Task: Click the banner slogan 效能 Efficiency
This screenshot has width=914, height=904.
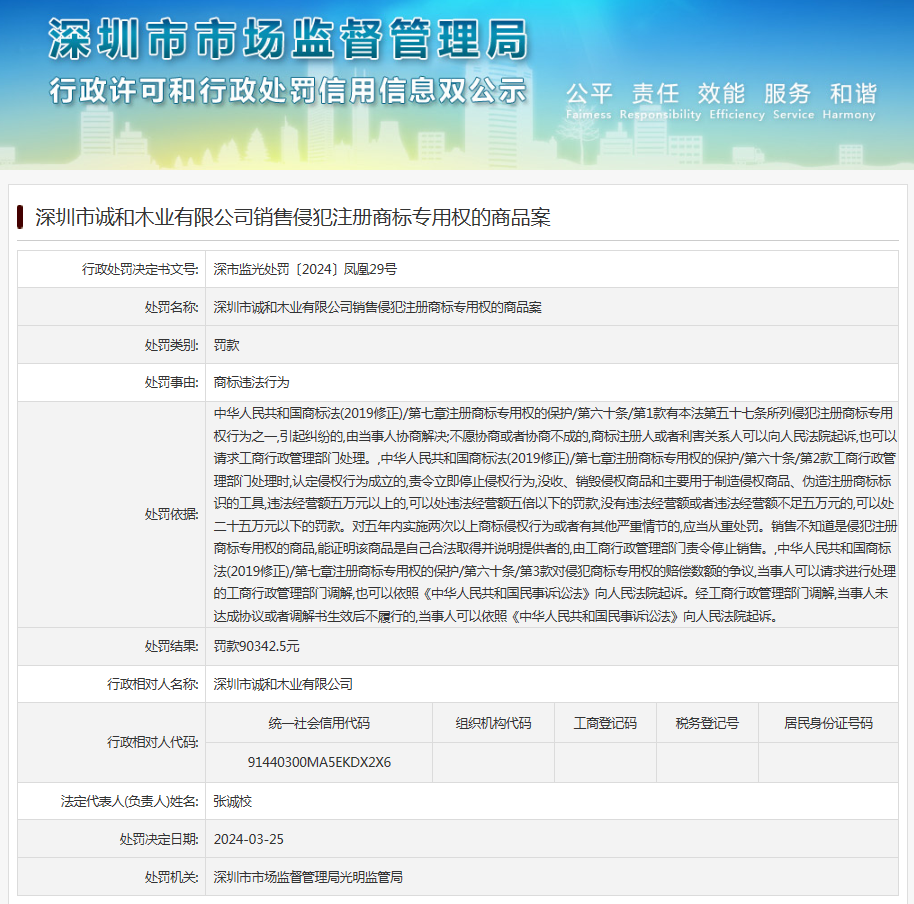Action: pyautogui.click(x=737, y=101)
